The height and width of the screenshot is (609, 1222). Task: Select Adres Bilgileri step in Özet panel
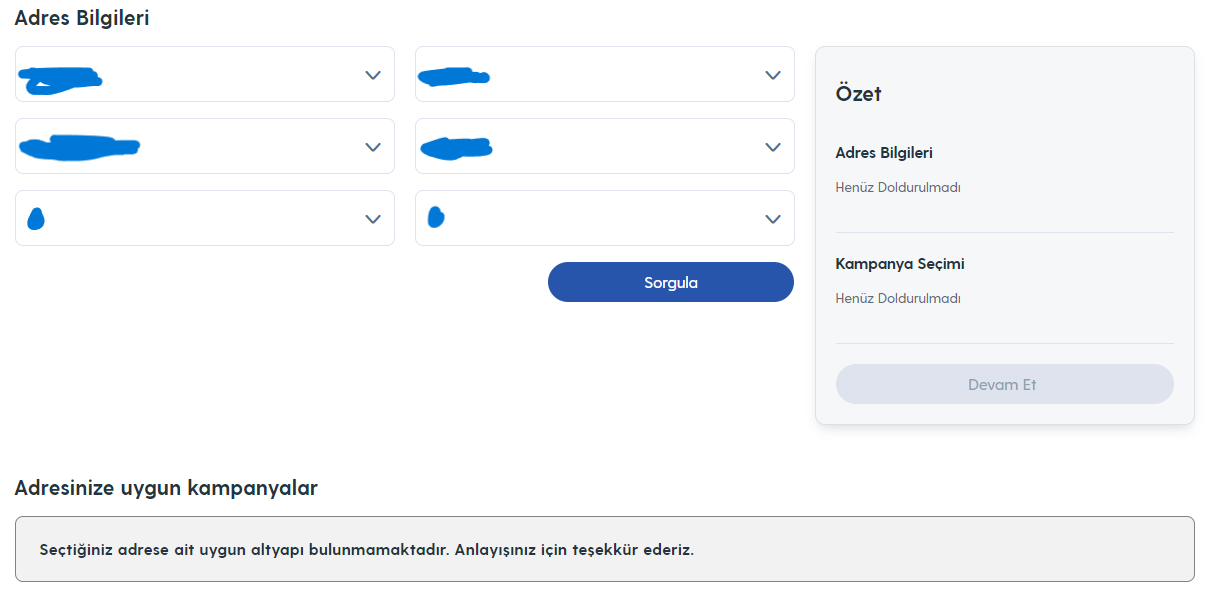(884, 153)
